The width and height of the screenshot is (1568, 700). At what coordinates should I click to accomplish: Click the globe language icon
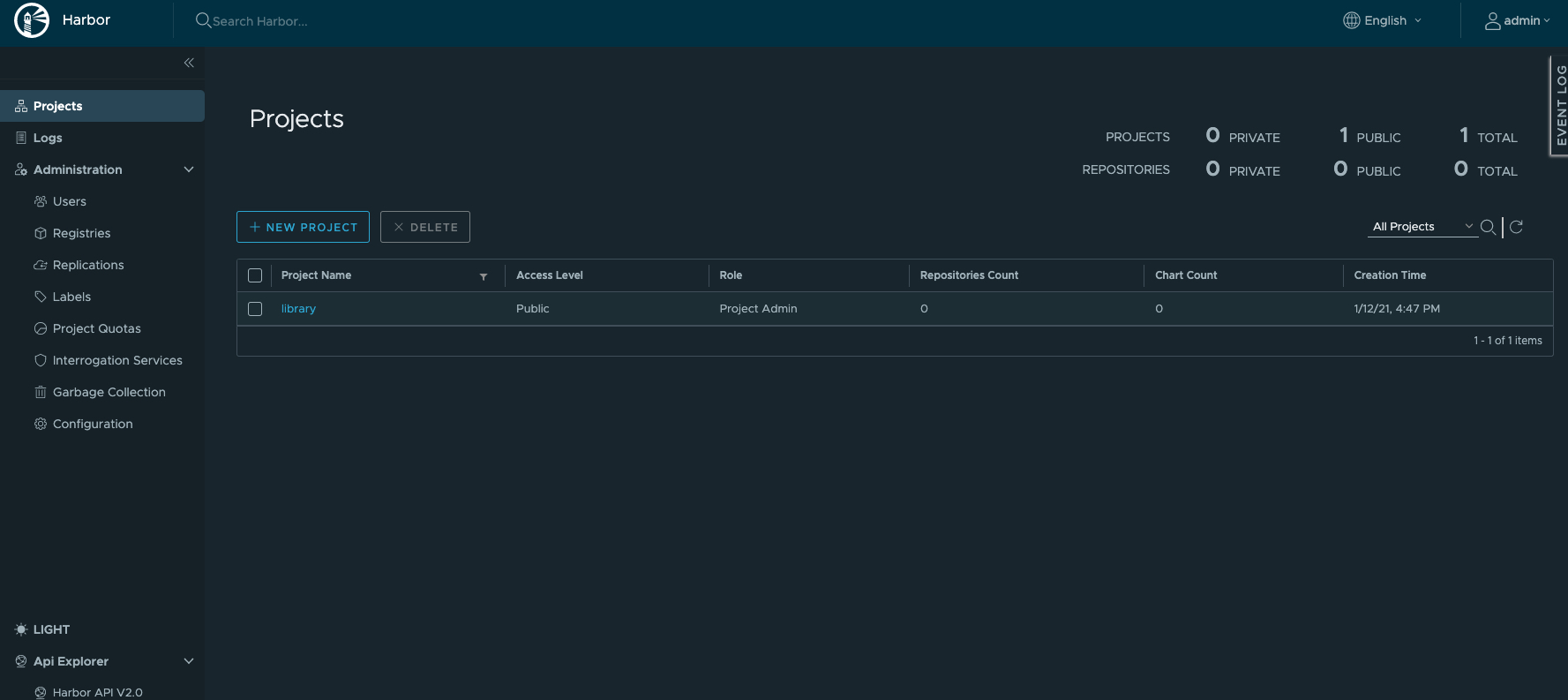(x=1351, y=20)
